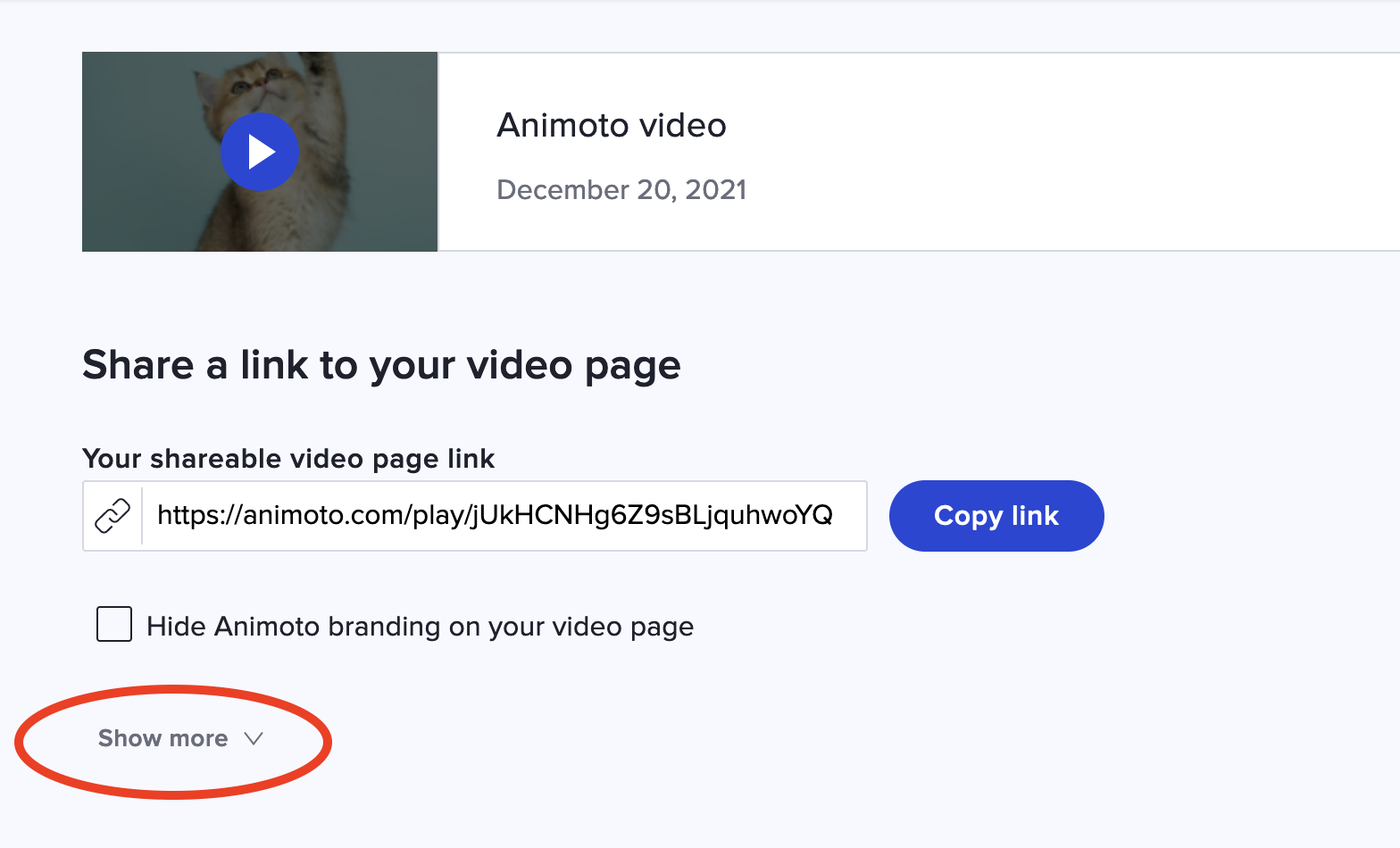This screenshot has height=848, width=1400.
Task: Click the chain link icon
Action: click(112, 516)
